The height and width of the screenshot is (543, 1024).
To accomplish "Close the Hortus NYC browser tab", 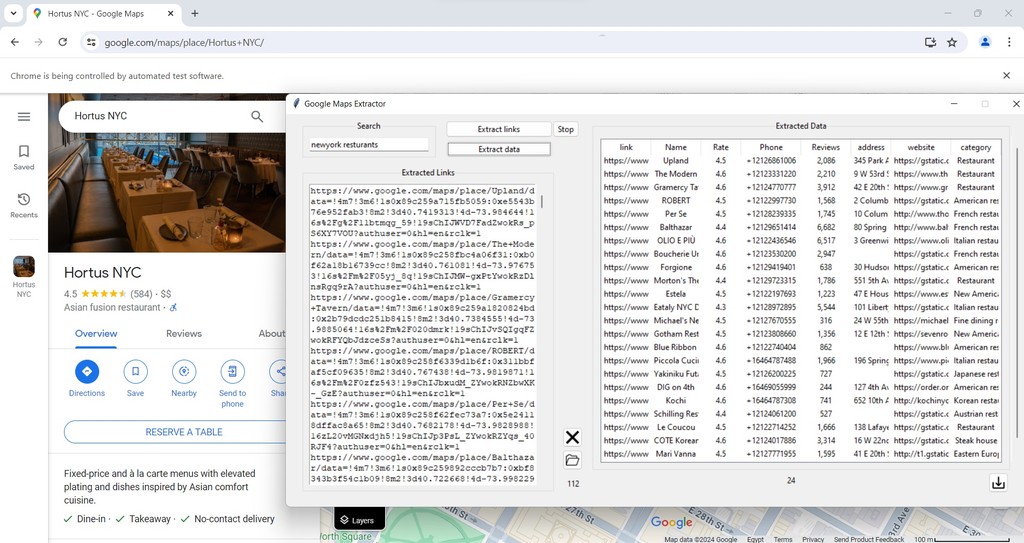I will pyautogui.click(x=171, y=13).
